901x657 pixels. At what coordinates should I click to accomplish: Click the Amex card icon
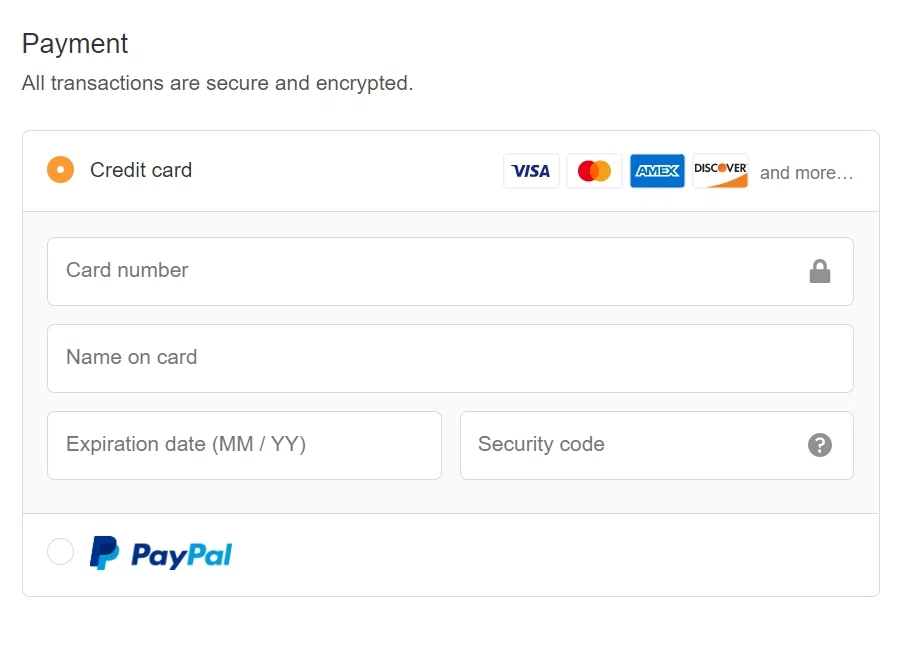click(657, 170)
